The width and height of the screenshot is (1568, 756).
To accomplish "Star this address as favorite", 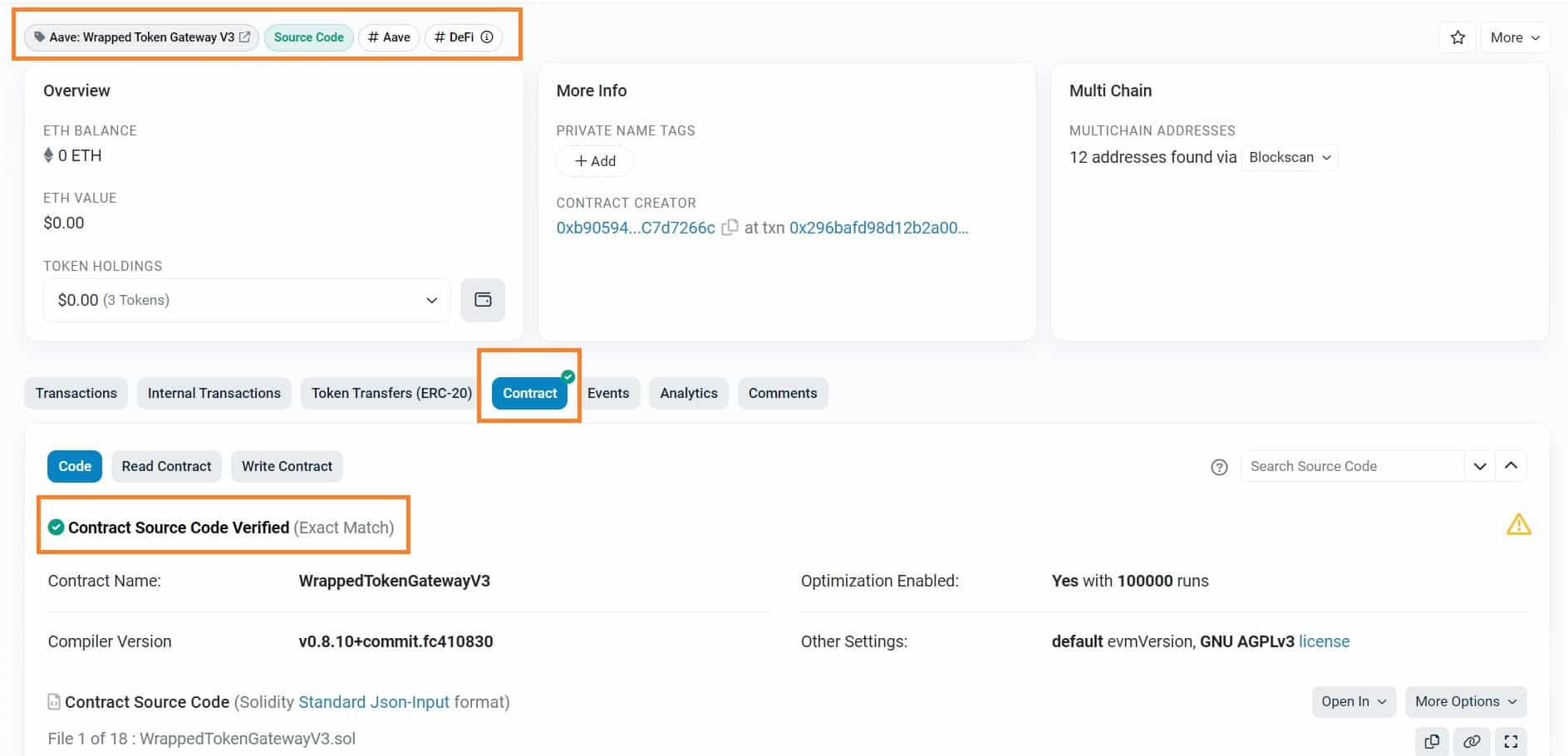I will click(1457, 37).
